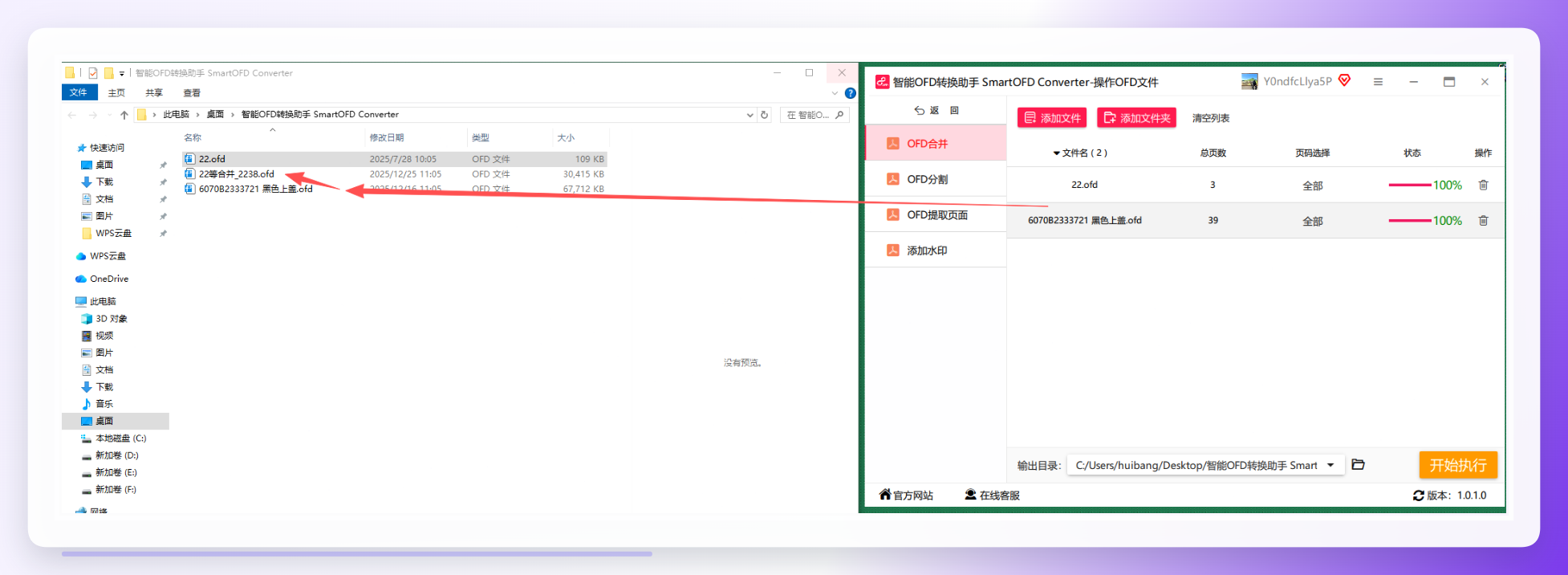Open 新加卷 (E:) in sidebar
The height and width of the screenshot is (575, 1568).
point(116,472)
